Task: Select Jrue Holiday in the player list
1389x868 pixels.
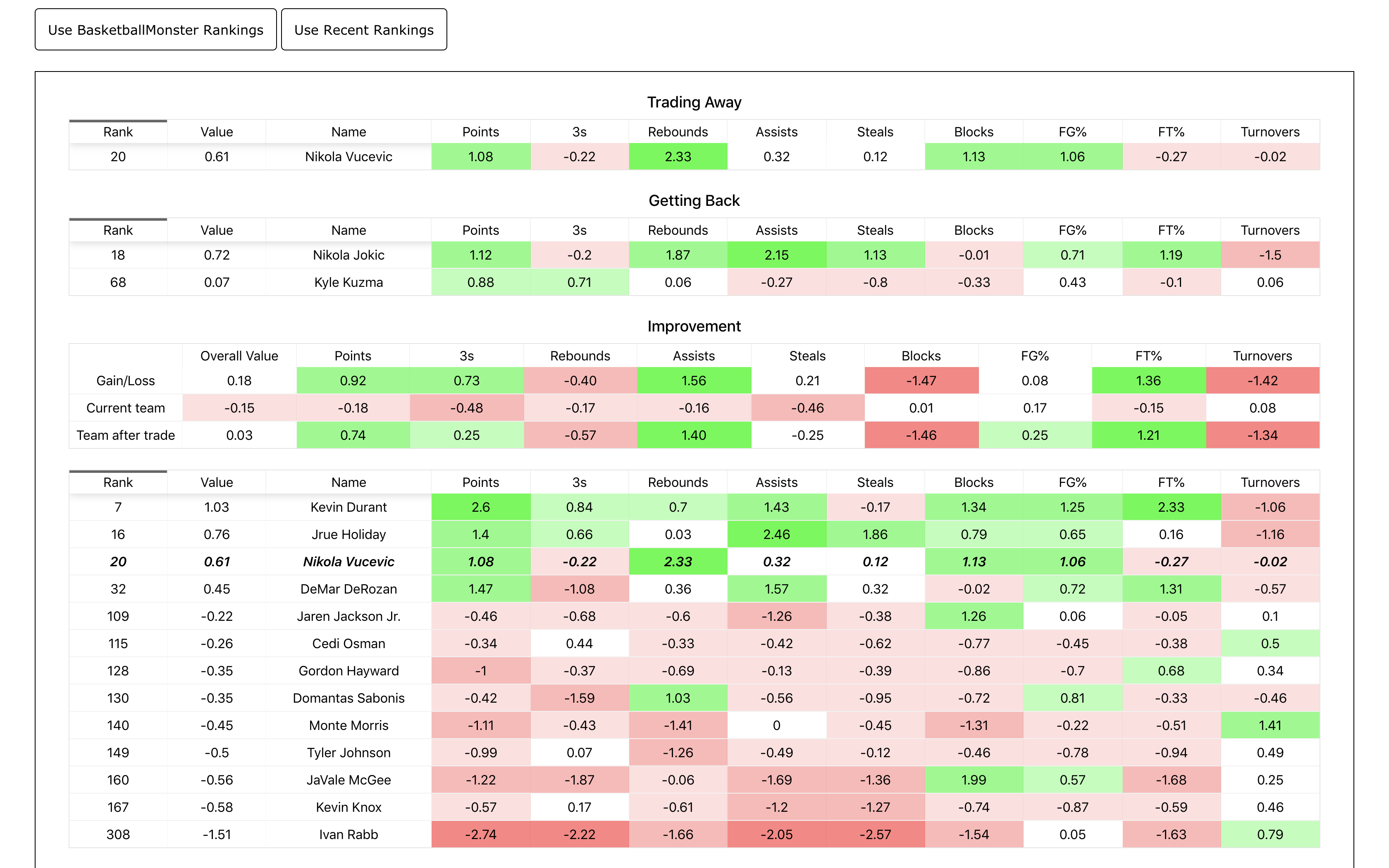Action: [x=348, y=534]
